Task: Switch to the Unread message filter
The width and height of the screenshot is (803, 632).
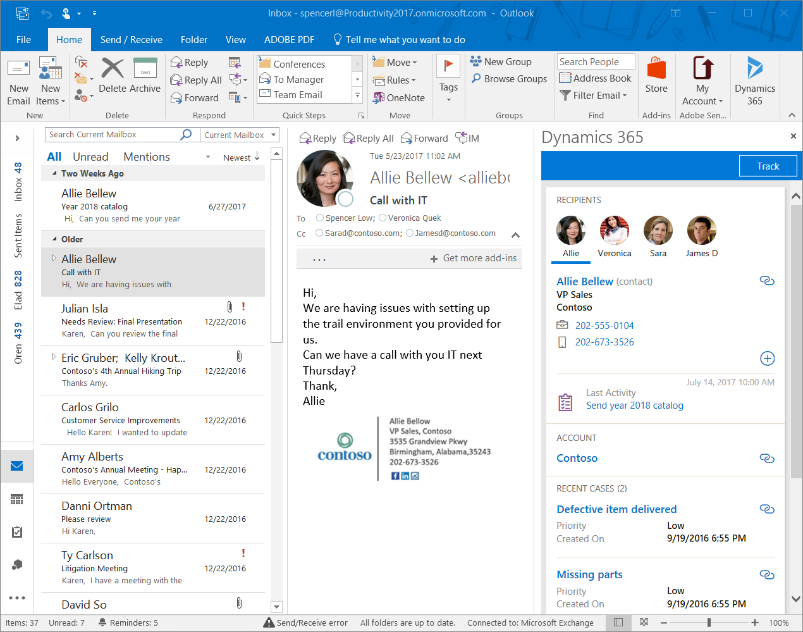Action: pos(90,157)
